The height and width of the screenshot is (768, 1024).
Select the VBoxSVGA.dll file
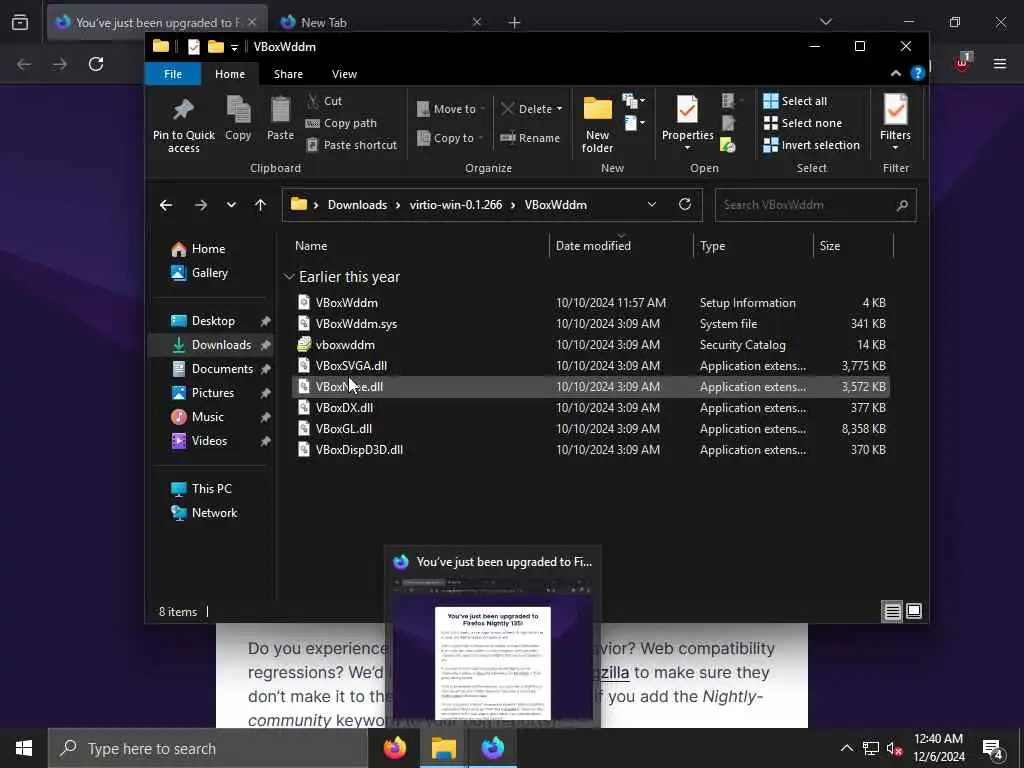point(590,366)
